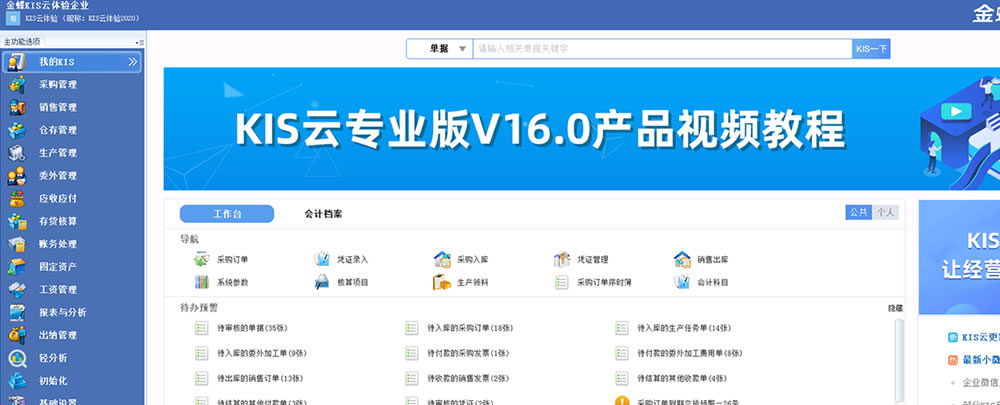This screenshot has width=1000, height=405.
Task: Open the 工资管理 module icon
Action: (x=17, y=290)
